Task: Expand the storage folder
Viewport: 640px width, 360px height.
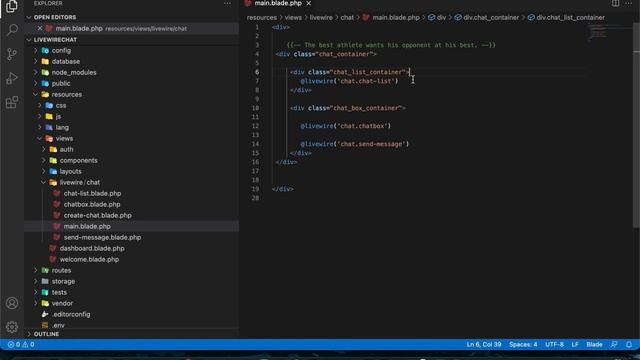Action: pyautogui.click(x=63, y=282)
